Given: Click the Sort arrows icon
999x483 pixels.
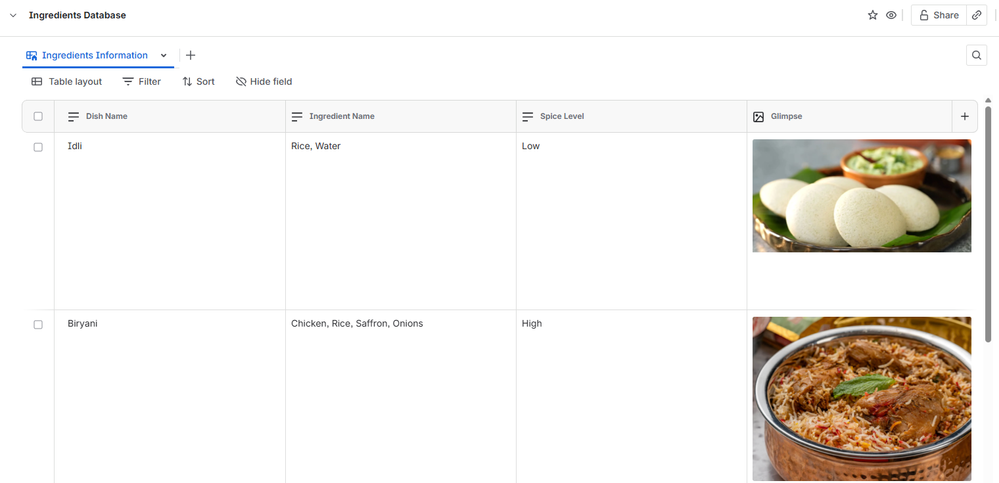Looking at the screenshot, I should click(187, 82).
